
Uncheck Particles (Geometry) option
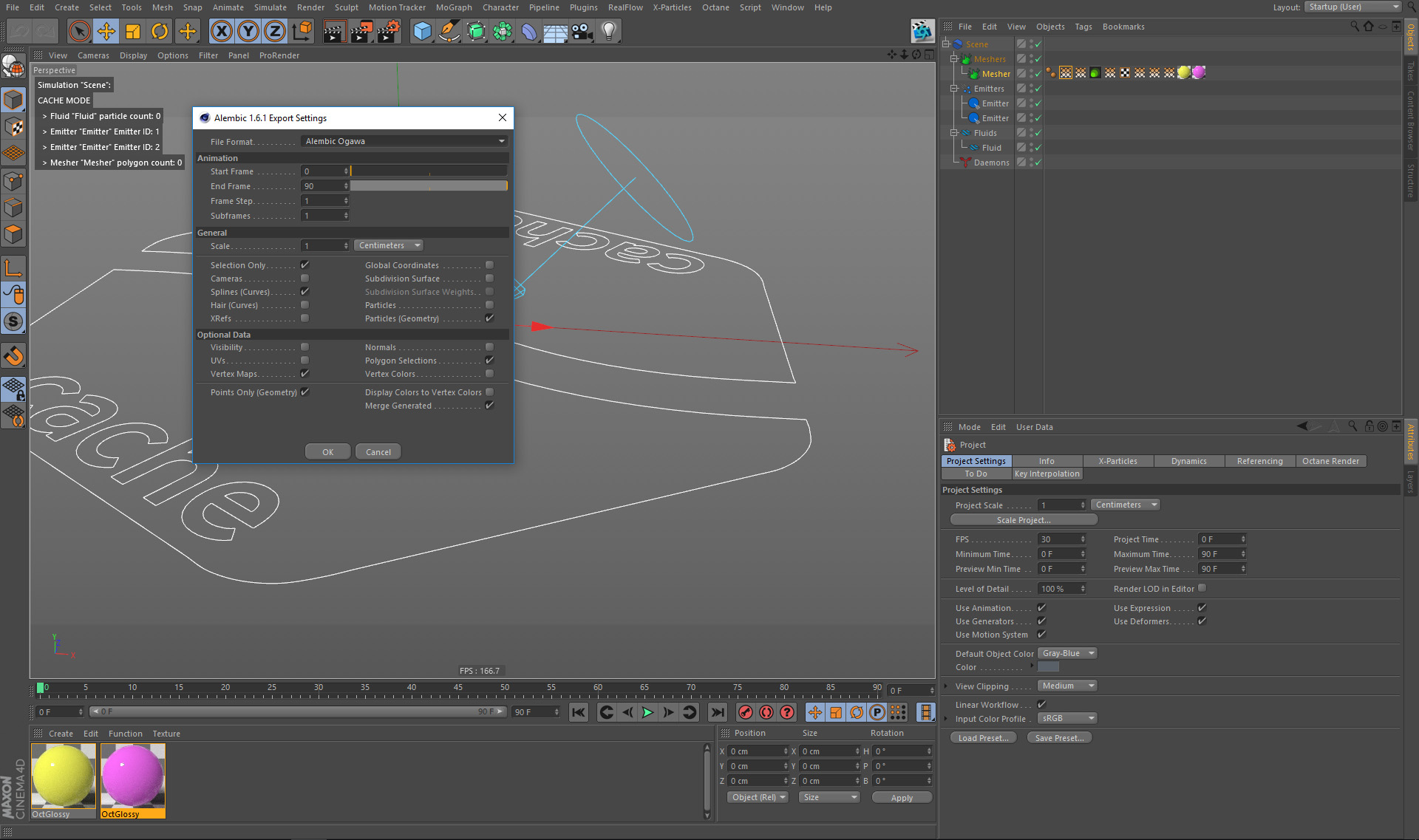point(489,318)
